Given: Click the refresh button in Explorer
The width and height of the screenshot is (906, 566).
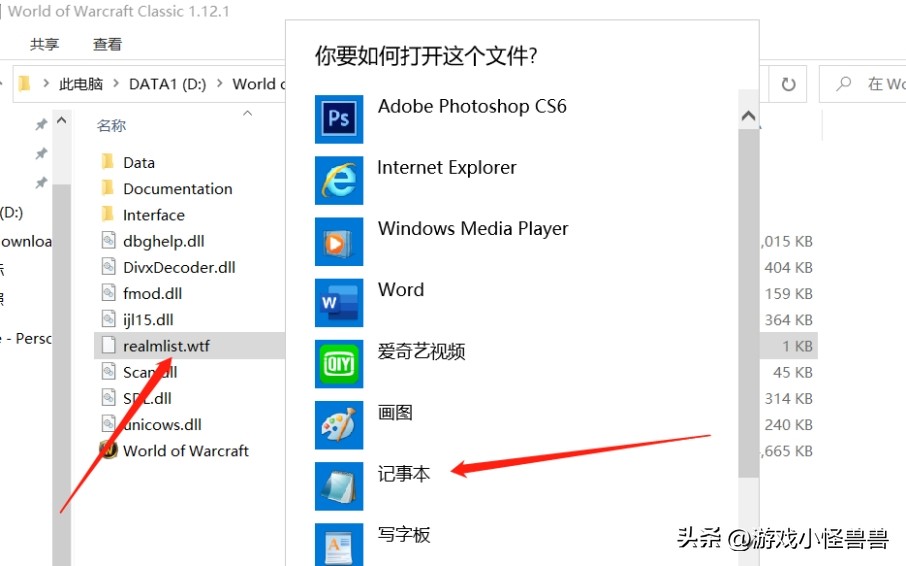Looking at the screenshot, I should (788, 84).
